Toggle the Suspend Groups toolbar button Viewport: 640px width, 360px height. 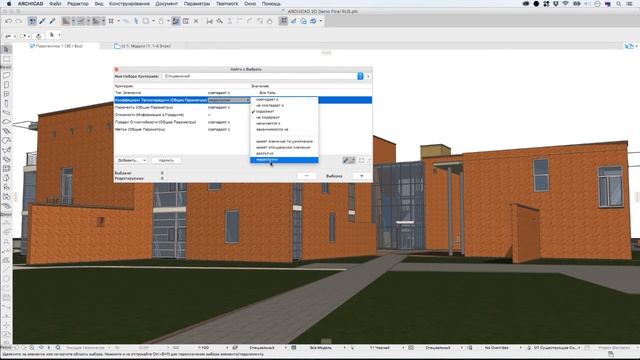(x=176, y=21)
